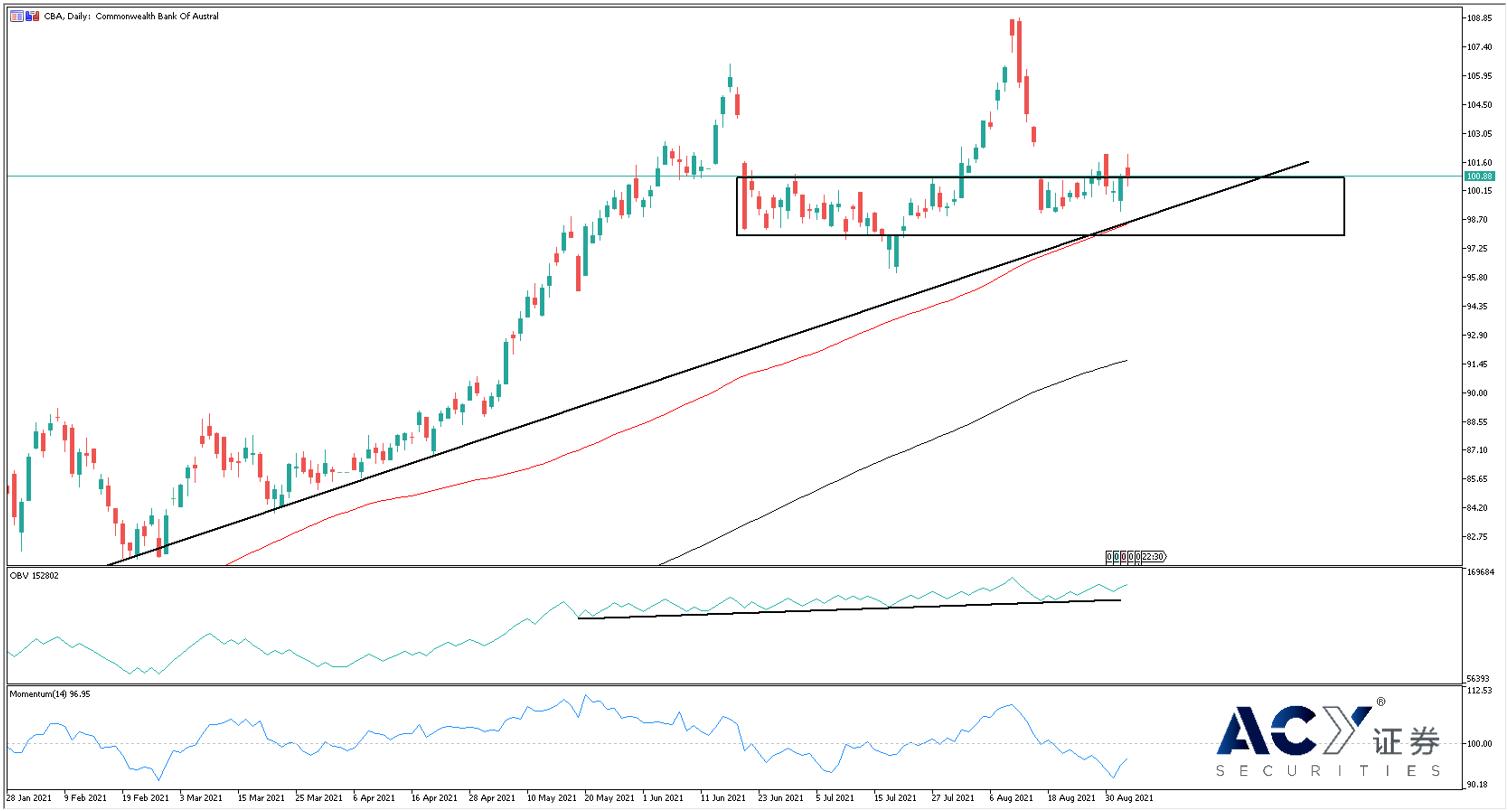Click the '6 Aug 2021' date label

[x=1013, y=798]
